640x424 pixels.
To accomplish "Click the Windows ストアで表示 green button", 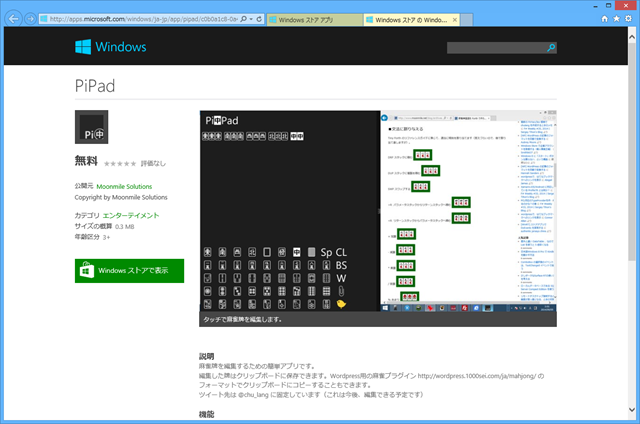I will (129, 271).
